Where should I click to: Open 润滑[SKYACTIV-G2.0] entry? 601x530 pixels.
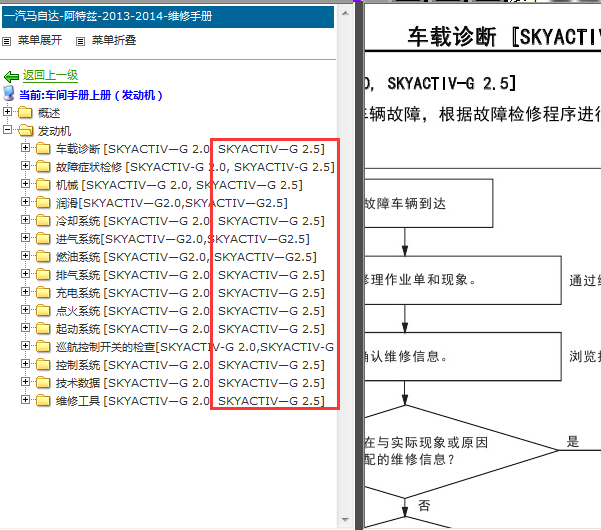click(x=172, y=203)
